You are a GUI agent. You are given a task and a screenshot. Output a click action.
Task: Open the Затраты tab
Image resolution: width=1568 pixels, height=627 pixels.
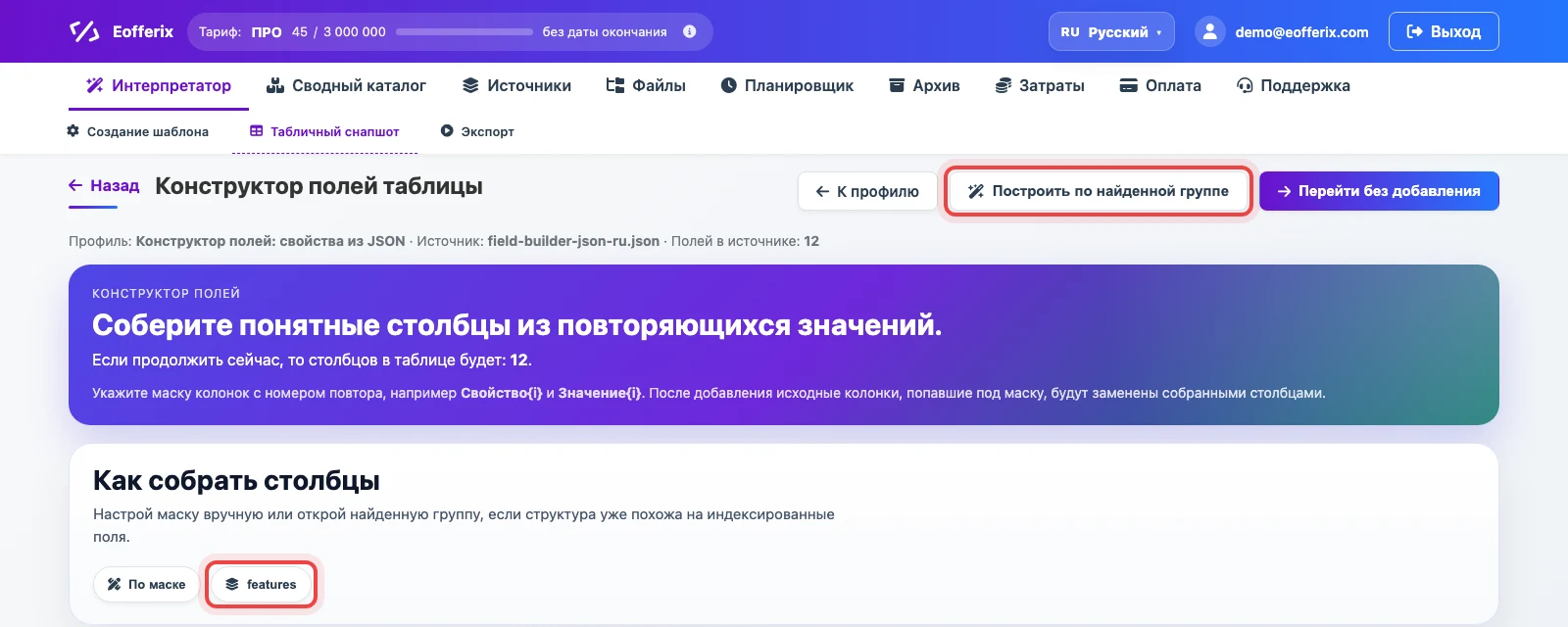[x=1040, y=85]
